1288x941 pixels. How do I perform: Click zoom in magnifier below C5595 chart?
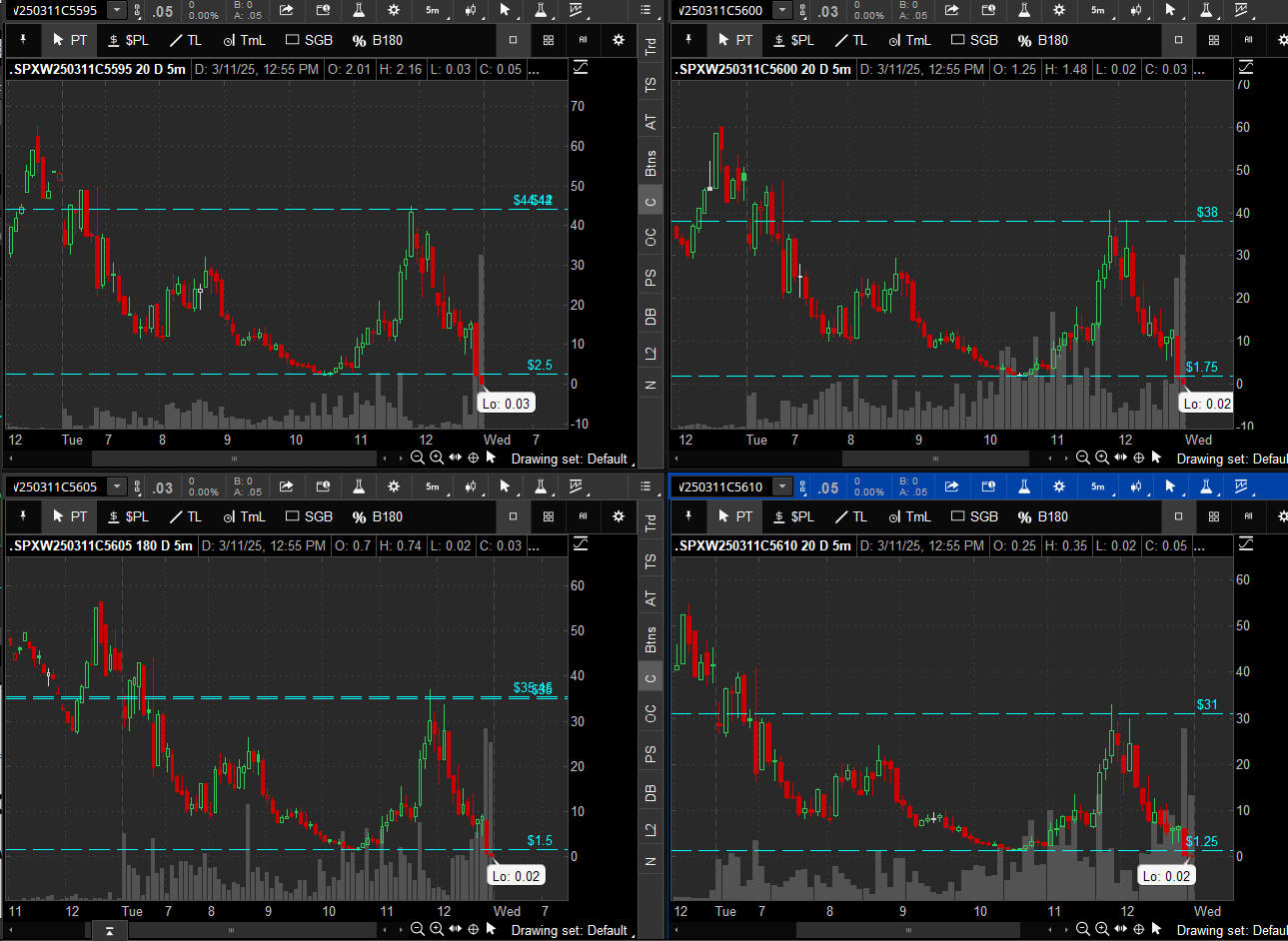(x=436, y=458)
